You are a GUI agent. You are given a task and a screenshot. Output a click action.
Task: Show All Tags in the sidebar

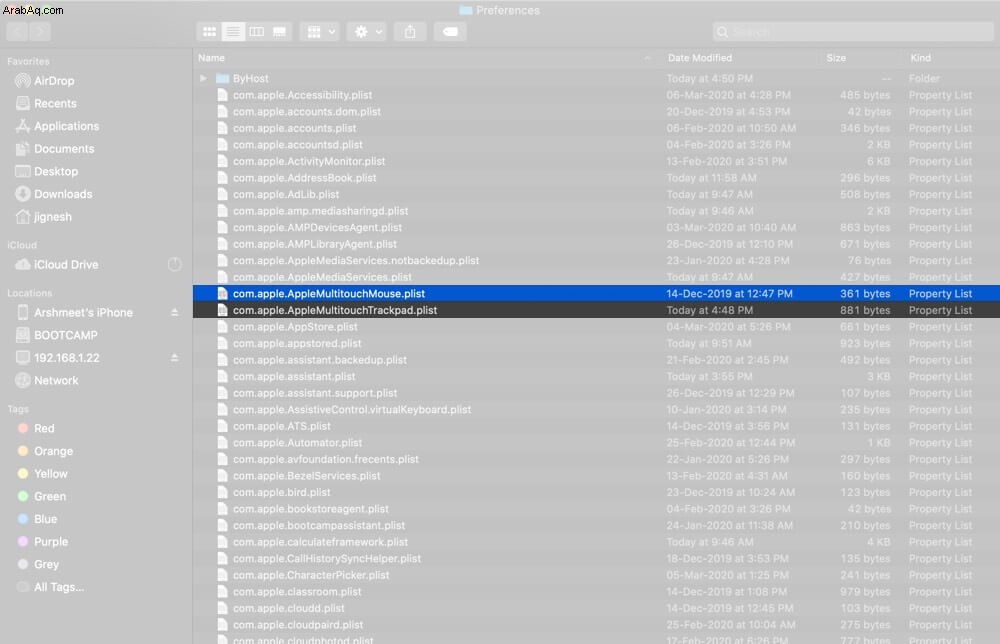click(50, 587)
